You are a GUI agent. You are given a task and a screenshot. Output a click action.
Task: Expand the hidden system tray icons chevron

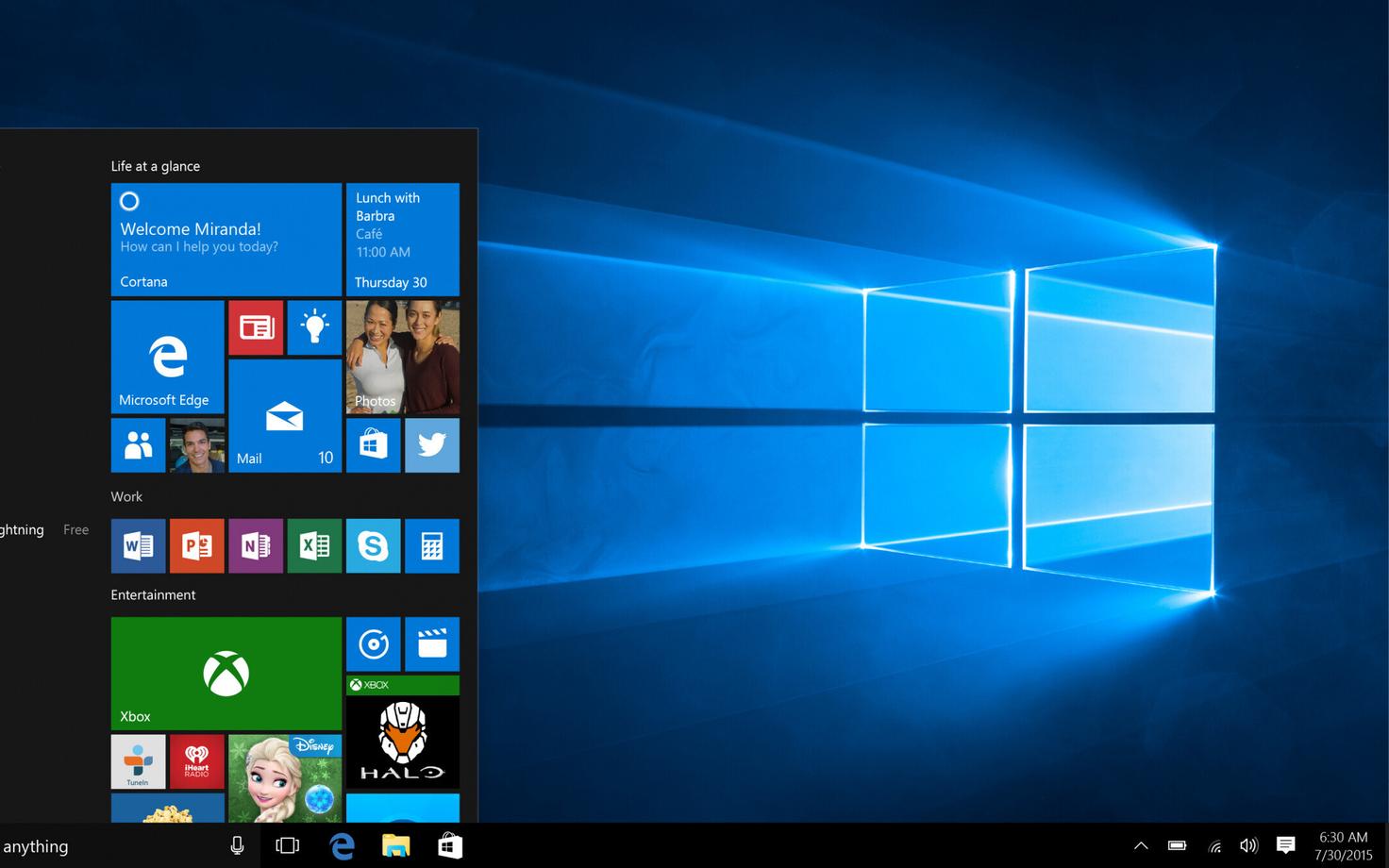coord(1141,846)
